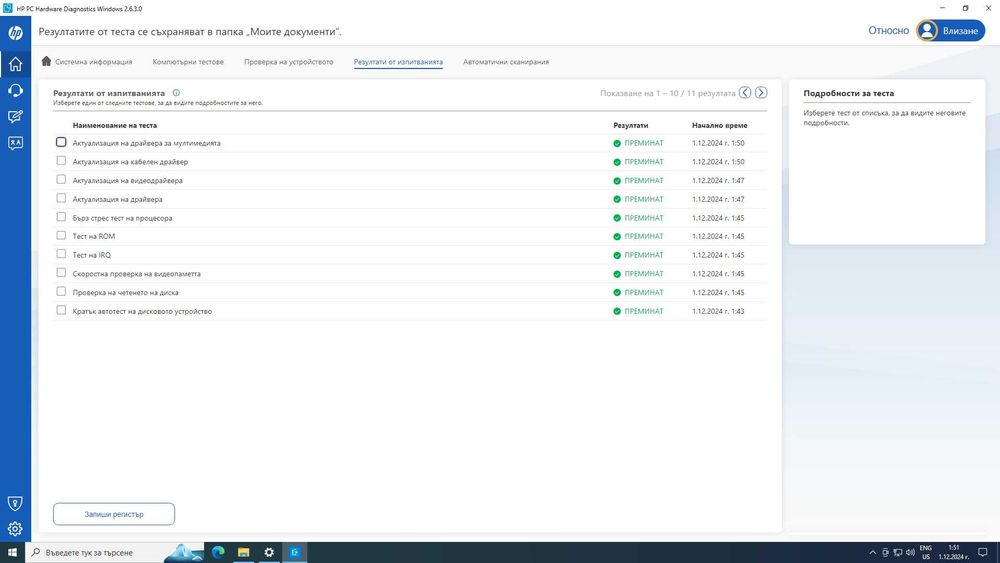Image resolution: width=1000 pixels, height=563 pixels.
Task: Open the headset support icon in sidebar
Action: tap(15, 91)
